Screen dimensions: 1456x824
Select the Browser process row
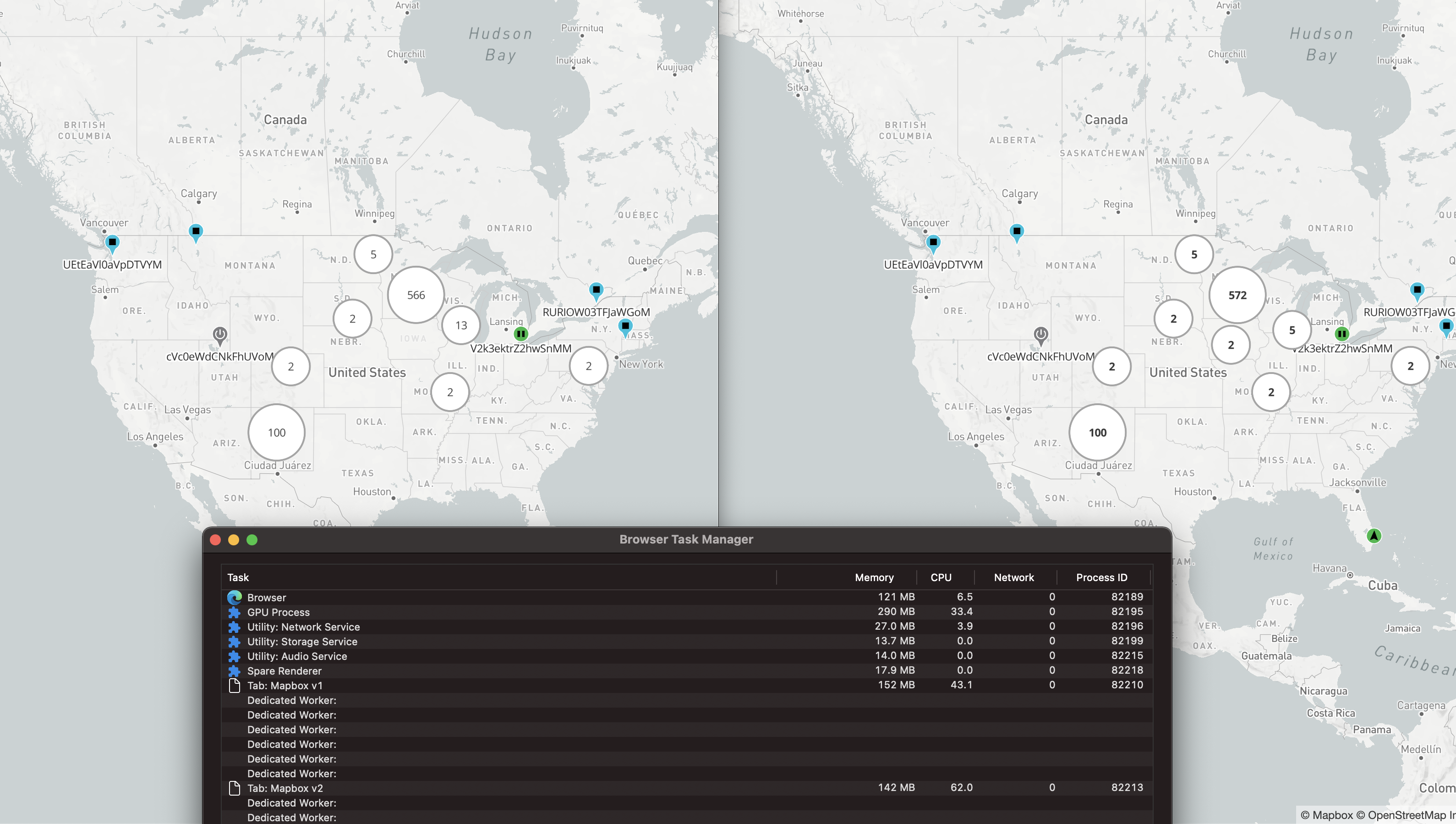[x=687, y=597]
